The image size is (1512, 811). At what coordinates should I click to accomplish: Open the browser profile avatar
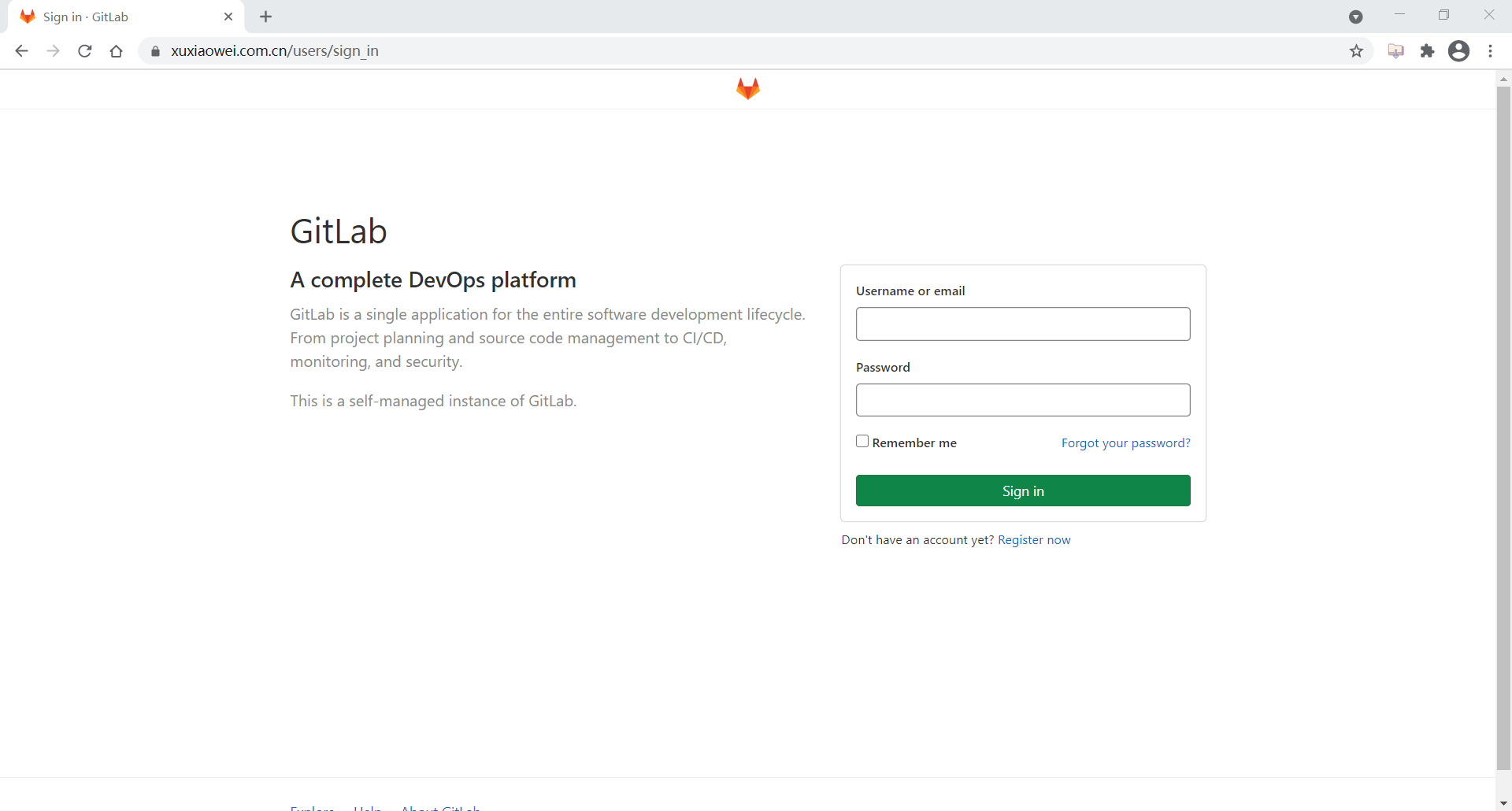[x=1459, y=50]
